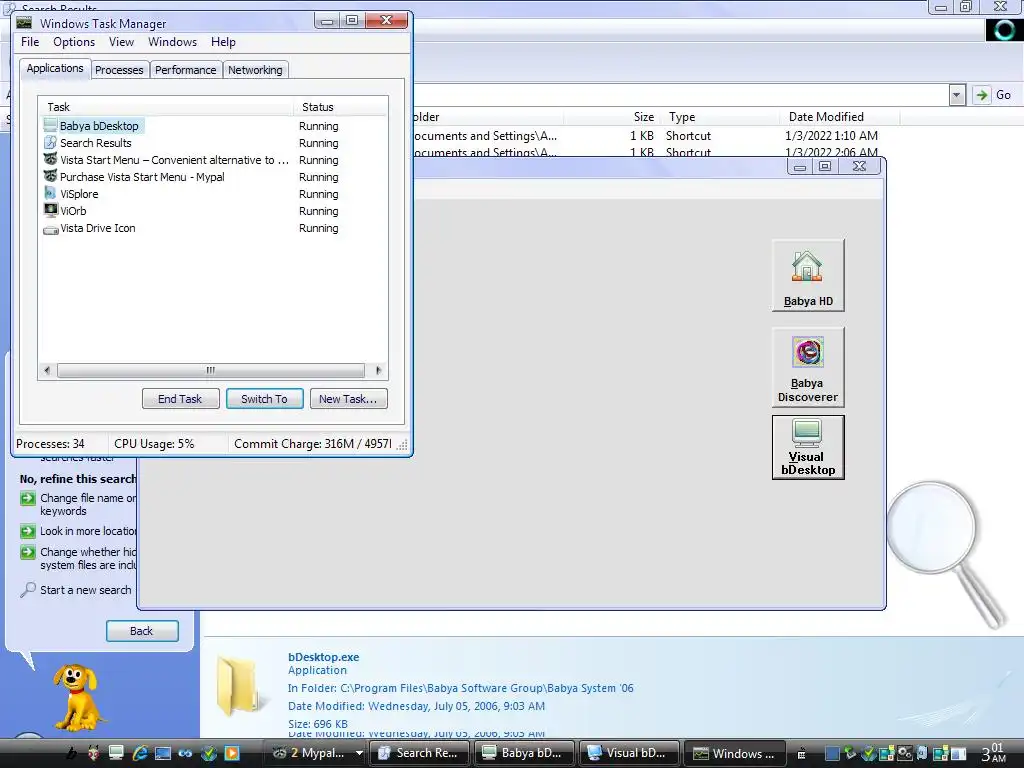Viewport: 1024px width, 768px height.
Task: Switch to Search Results taskbar button
Action: (420, 753)
